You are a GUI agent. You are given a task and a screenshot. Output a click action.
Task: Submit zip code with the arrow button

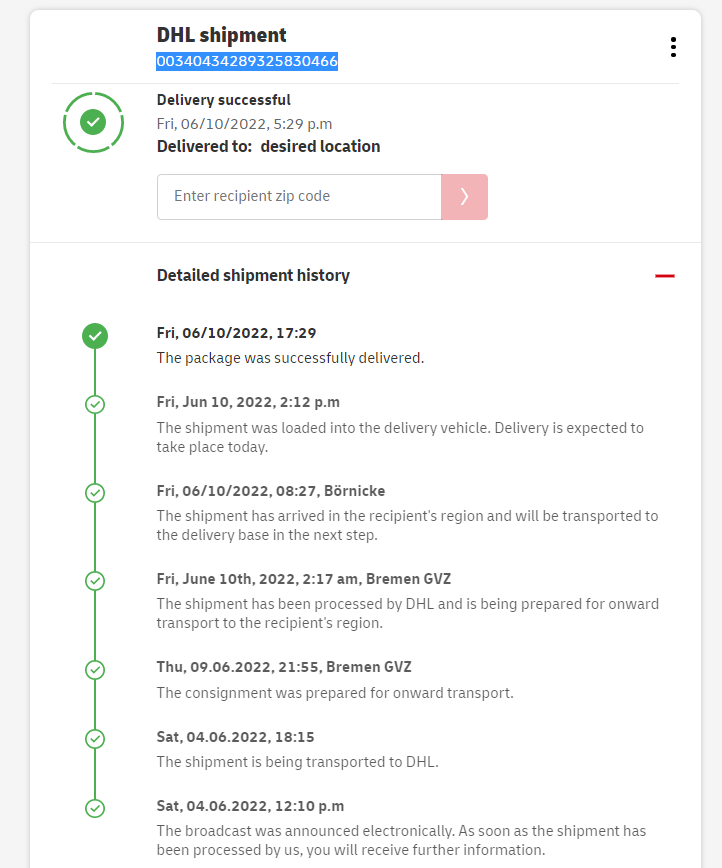point(464,197)
